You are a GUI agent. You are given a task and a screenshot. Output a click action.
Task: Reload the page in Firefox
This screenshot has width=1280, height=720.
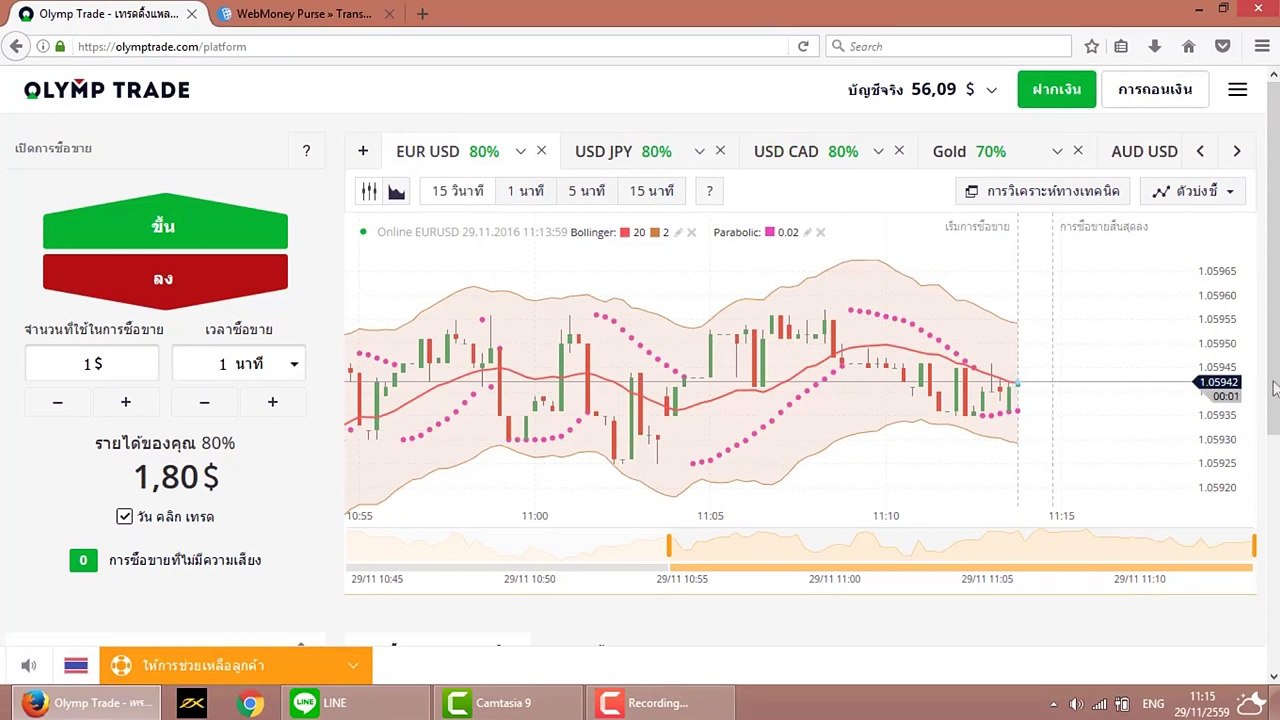803,46
